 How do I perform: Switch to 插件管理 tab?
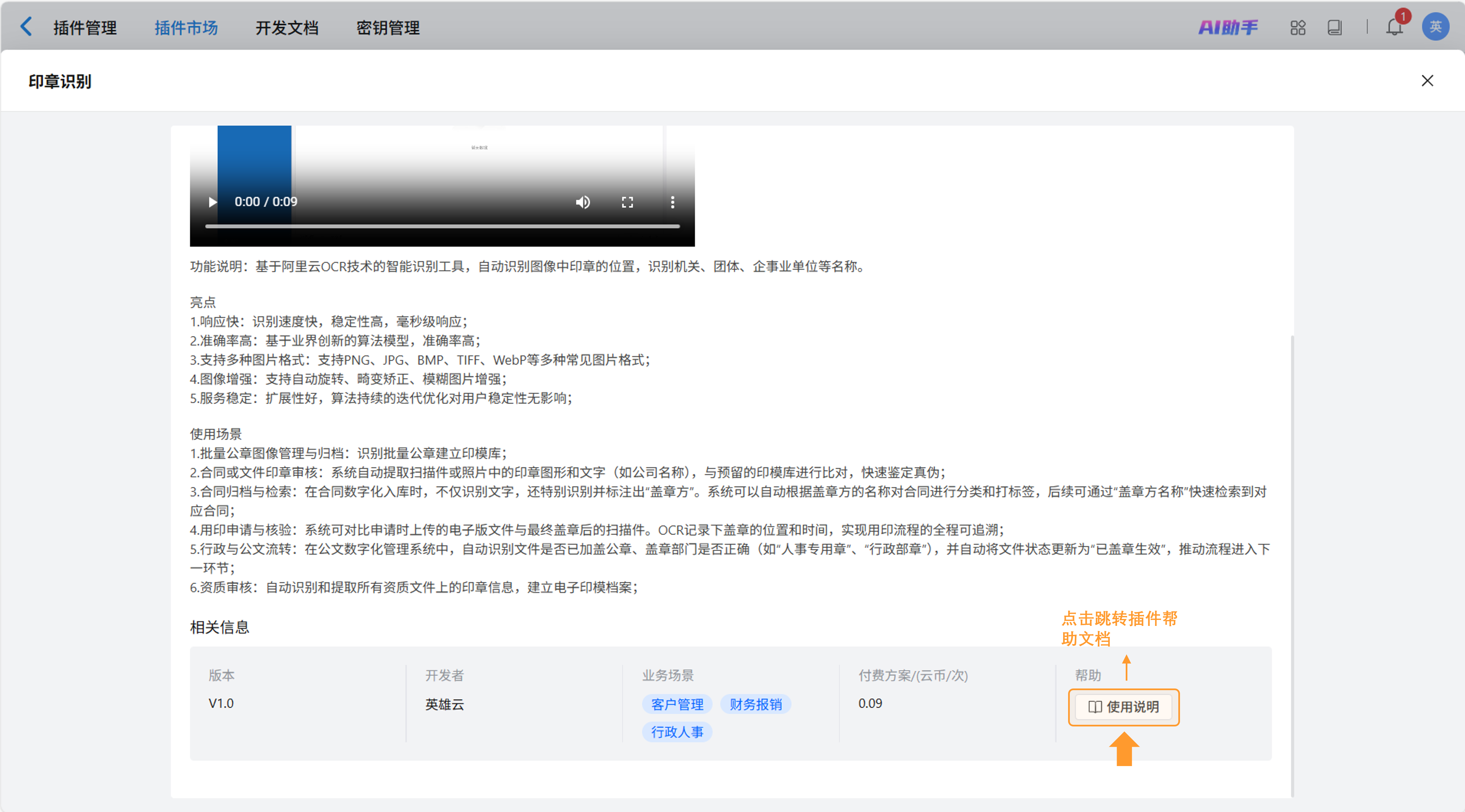[x=85, y=28]
